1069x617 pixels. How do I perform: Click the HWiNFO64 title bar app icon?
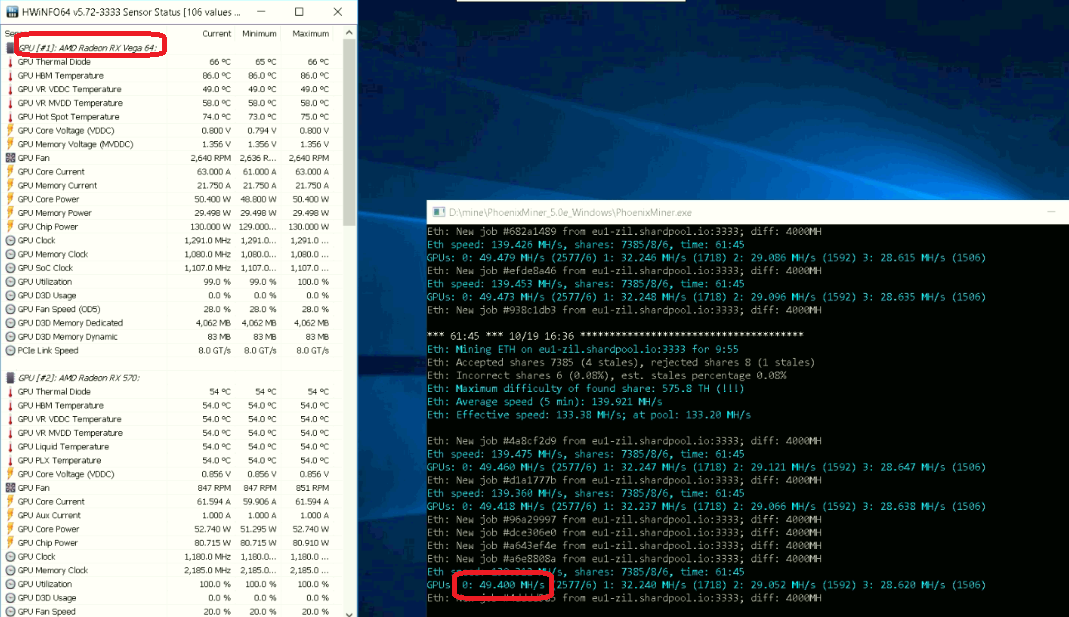pos(12,12)
